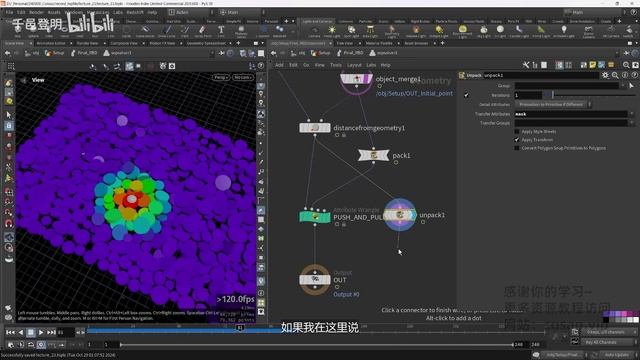Toggle the pin on the network pane
The image size is (640, 360).
[x=626, y=53]
